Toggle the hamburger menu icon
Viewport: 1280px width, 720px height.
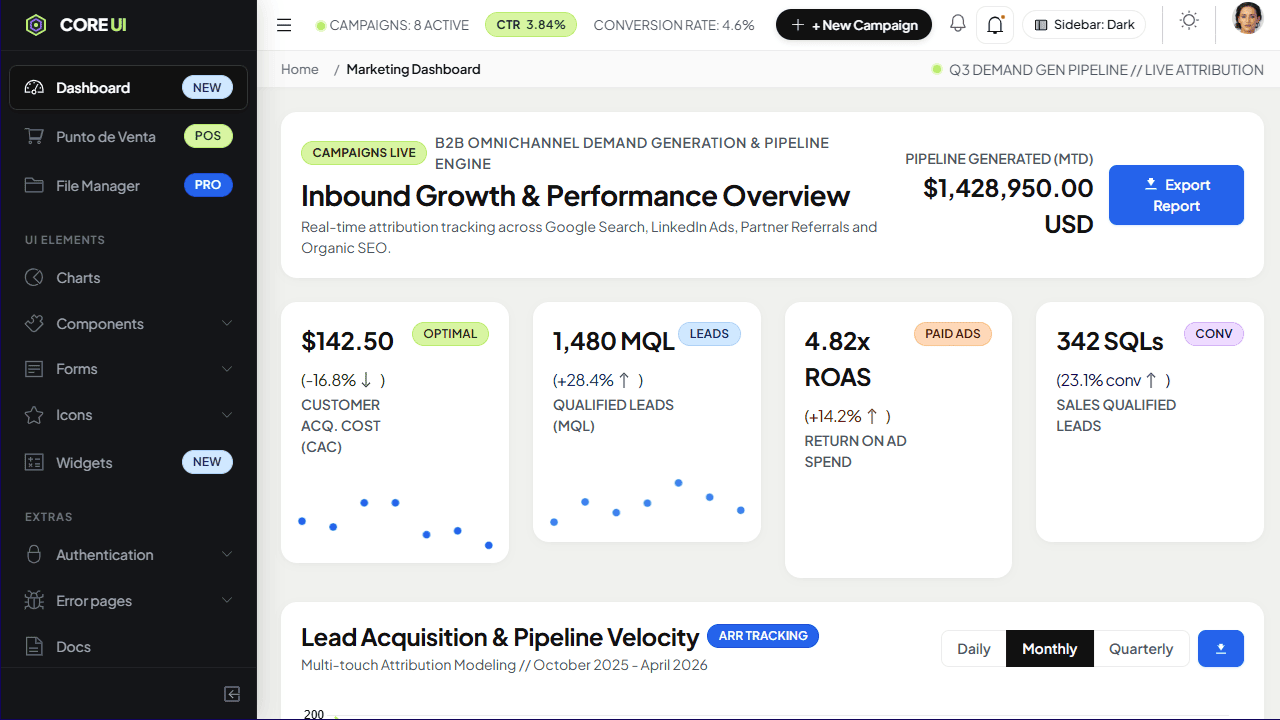tap(284, 25)
